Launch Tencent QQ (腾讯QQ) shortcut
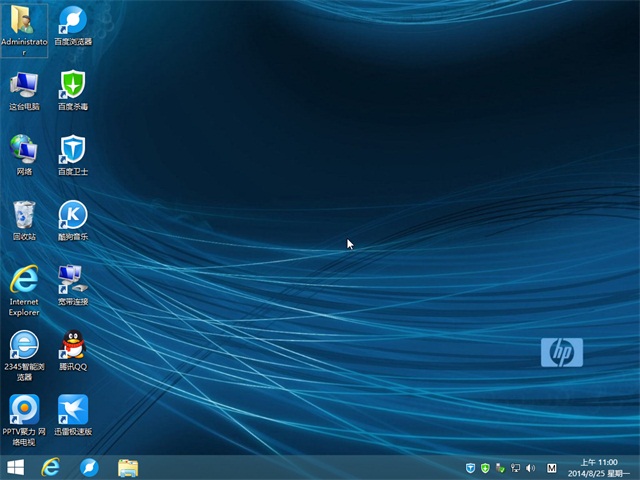The width and height of the screenshot is (640, 480). [x=72, y=345]
